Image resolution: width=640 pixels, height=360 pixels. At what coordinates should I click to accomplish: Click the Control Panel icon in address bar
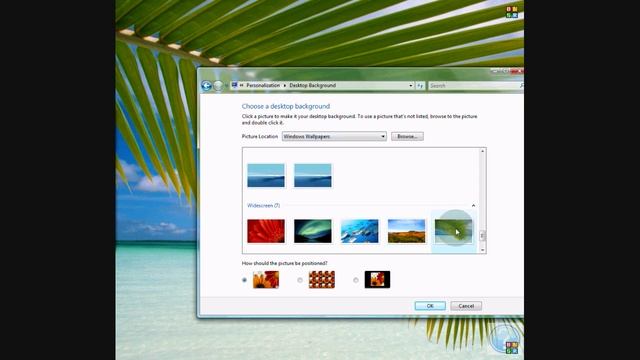234,85
